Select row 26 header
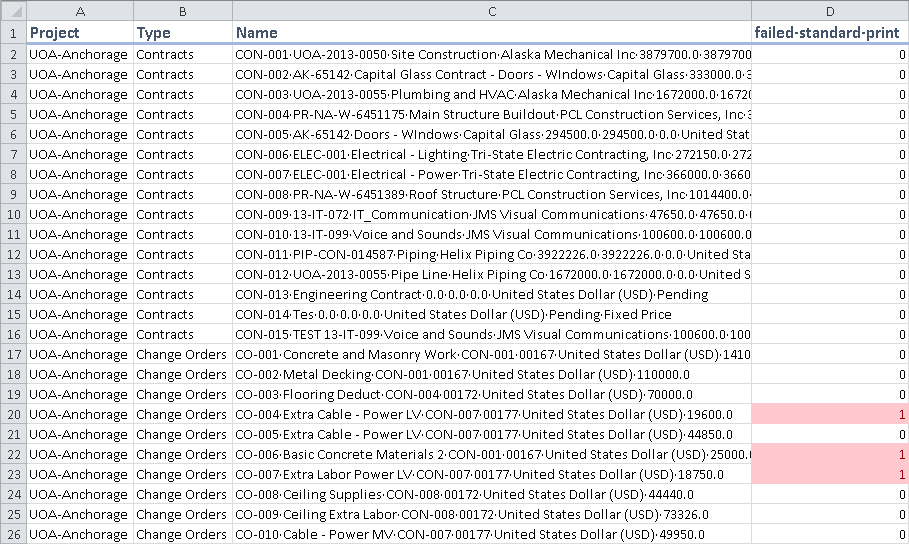 [13, 534]
